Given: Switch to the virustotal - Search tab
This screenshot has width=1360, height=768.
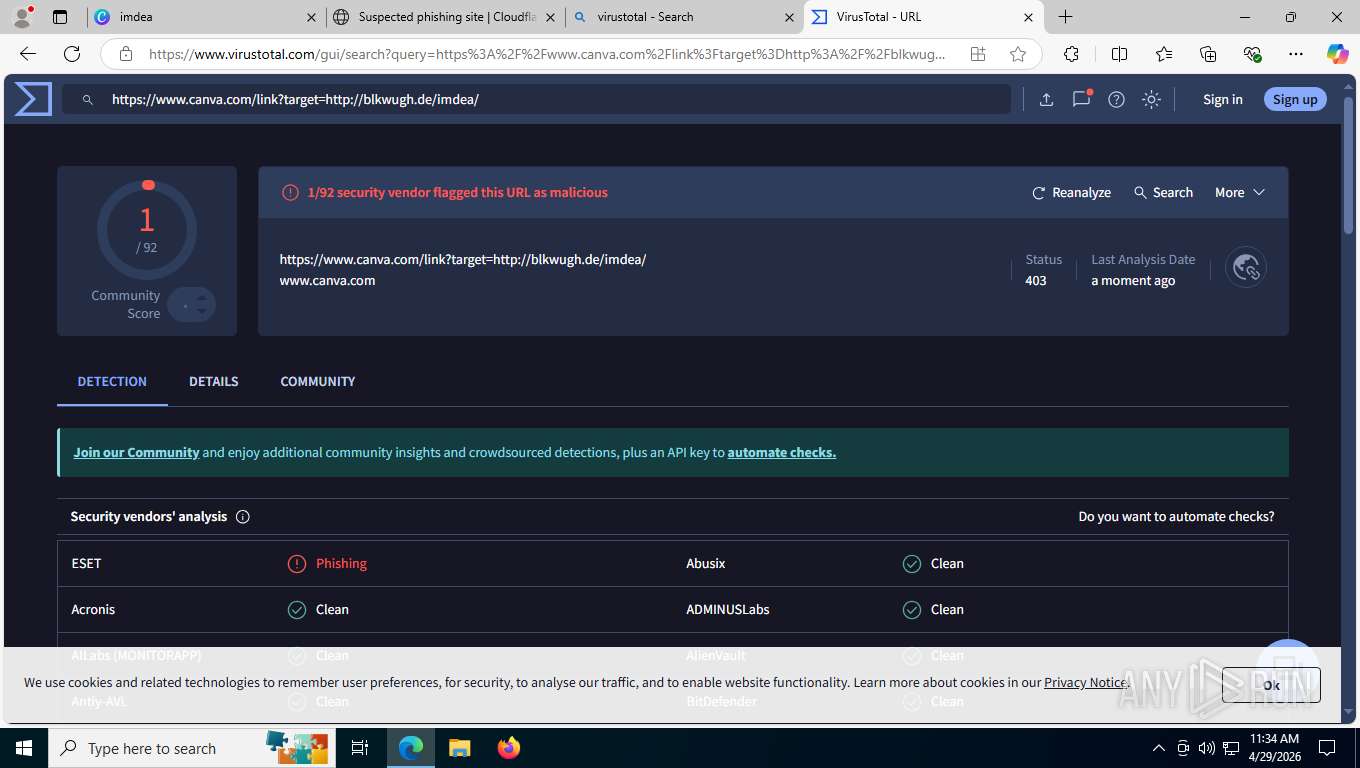Looking at the screenshot, I should [x=684, y=17].
